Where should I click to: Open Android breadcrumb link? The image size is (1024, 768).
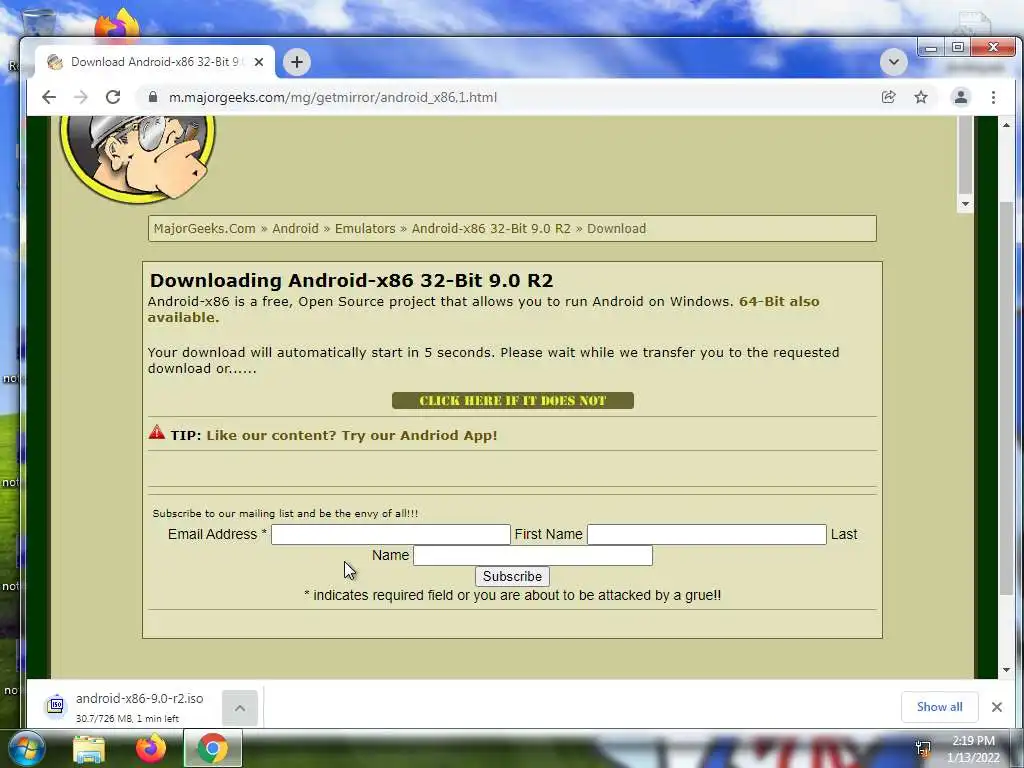pos(295,229)
